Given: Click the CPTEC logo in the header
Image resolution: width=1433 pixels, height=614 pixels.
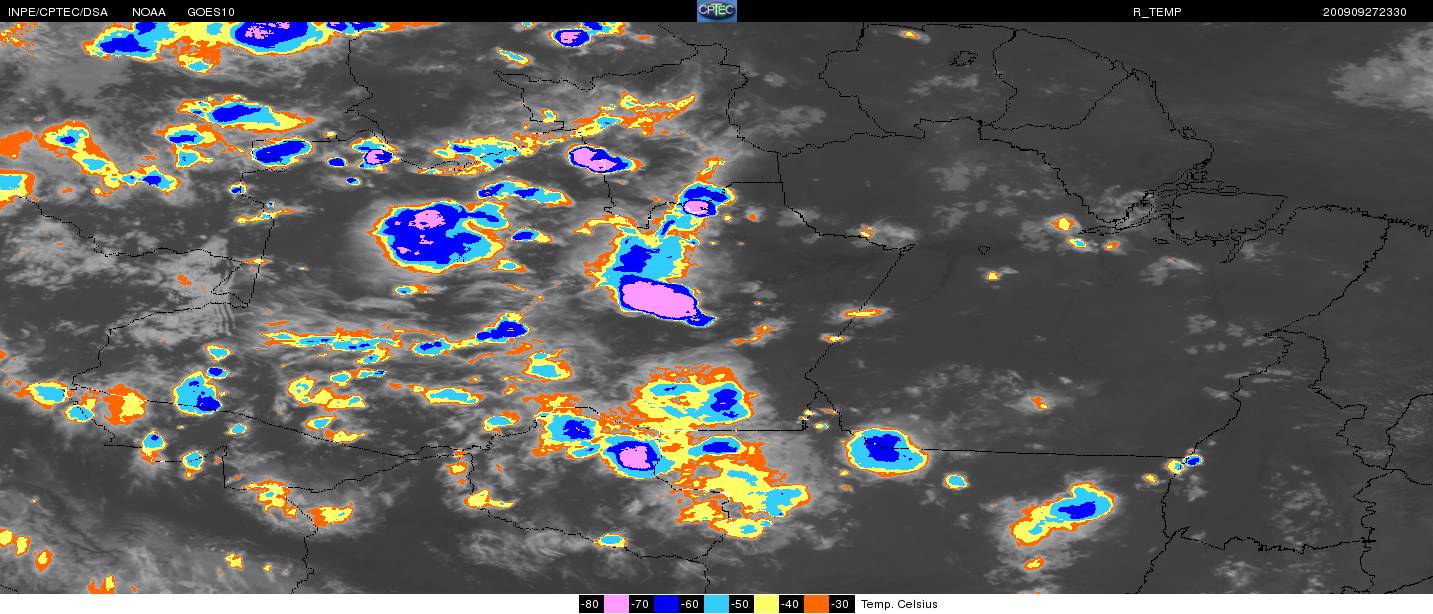Looking at the screenshot, I should click(716, 11).
